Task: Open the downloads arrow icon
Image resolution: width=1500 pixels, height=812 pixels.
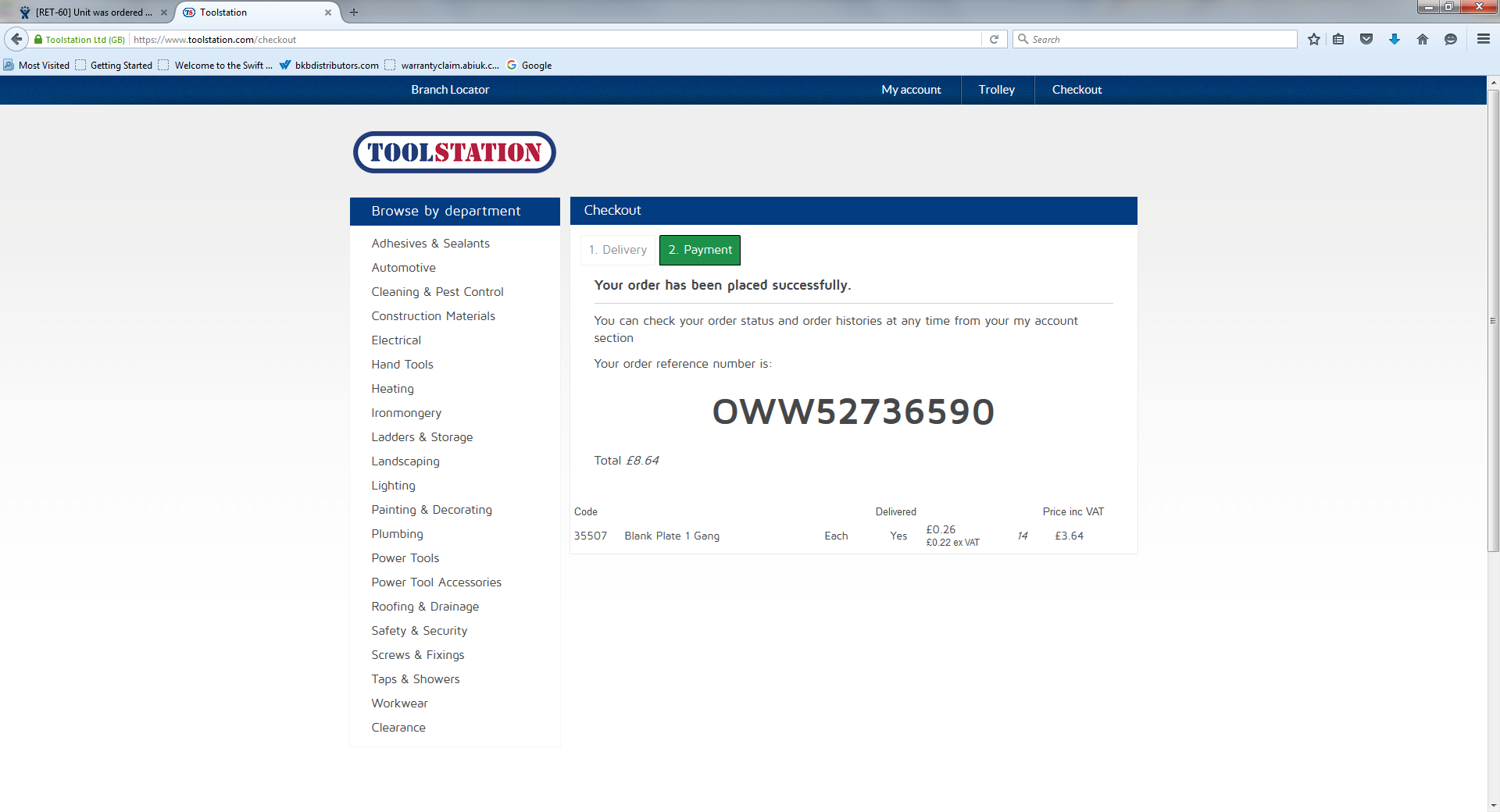Action: coord(1395,39)
